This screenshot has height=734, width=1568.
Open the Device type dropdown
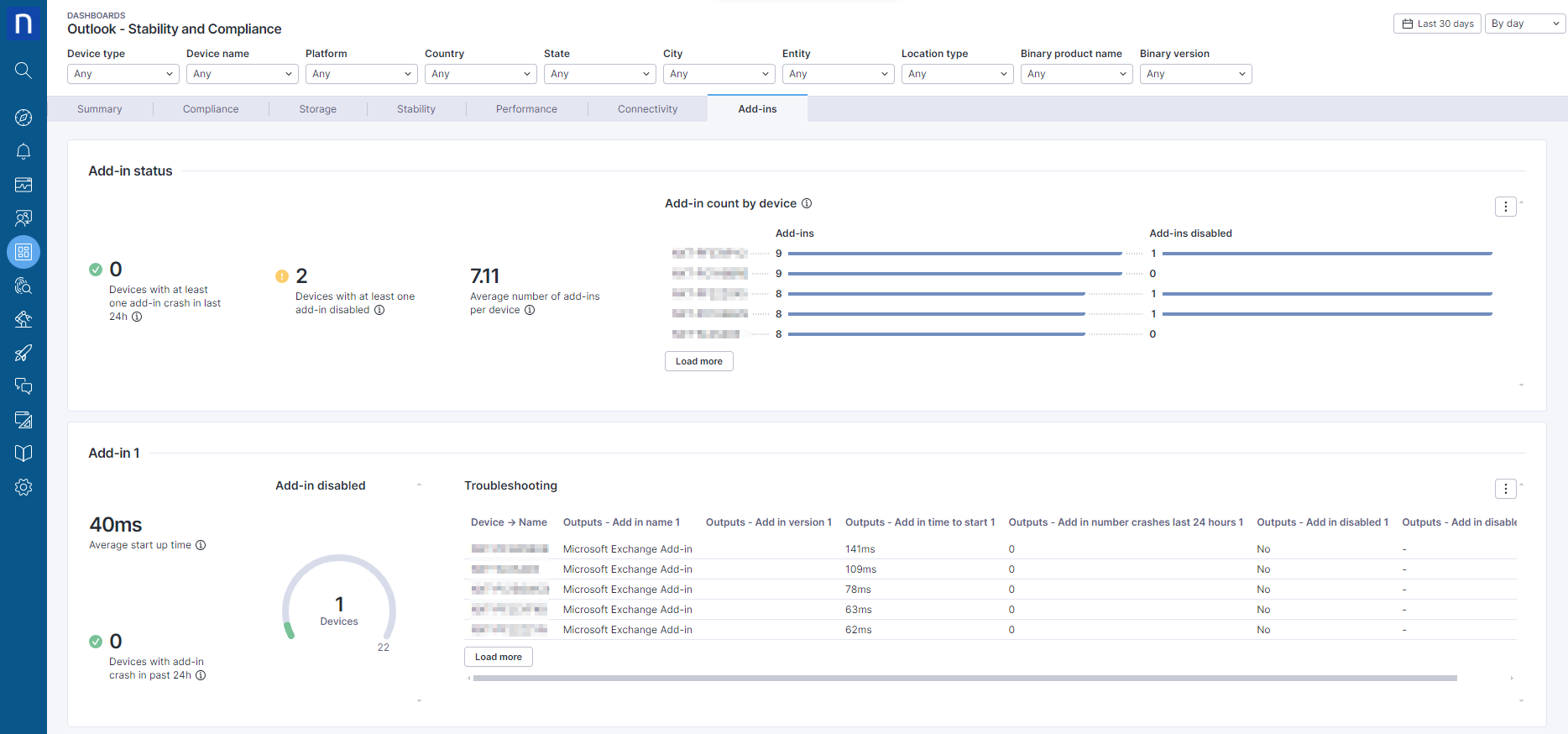point(123,74)
